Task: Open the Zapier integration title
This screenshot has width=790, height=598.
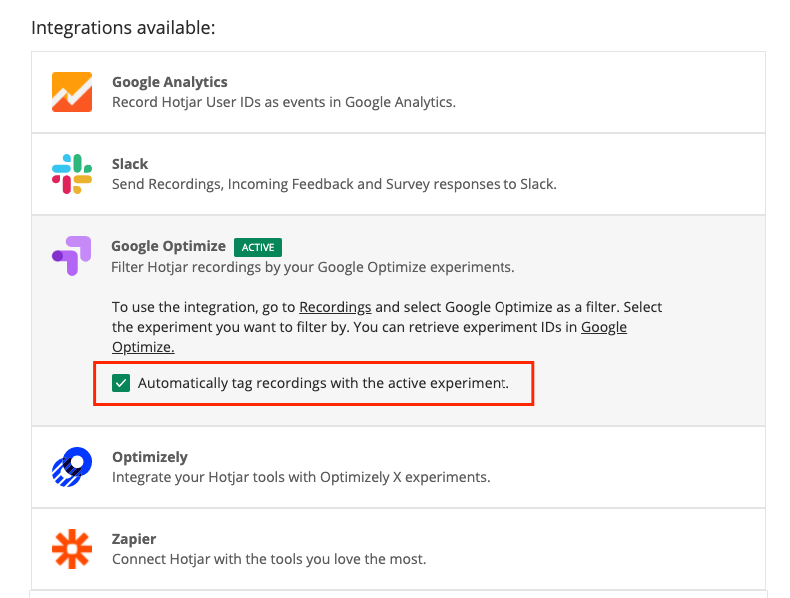Action: coord(136,539)
